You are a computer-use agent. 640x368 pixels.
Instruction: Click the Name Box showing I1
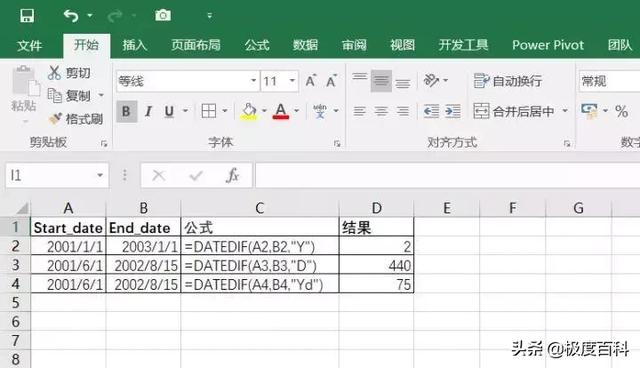point(57,175)
